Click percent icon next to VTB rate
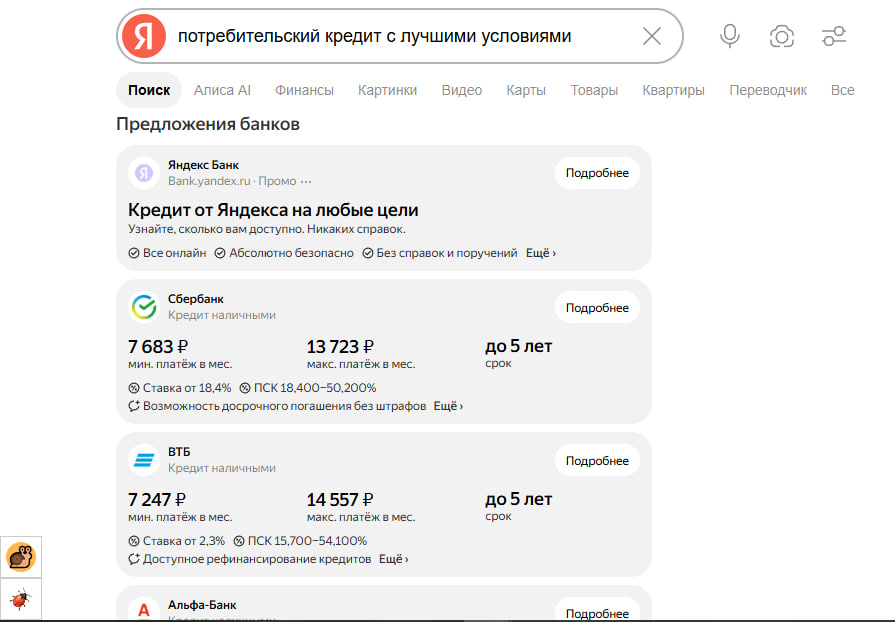This screenshot has width=895, height=622. click(x=134, y=541)
